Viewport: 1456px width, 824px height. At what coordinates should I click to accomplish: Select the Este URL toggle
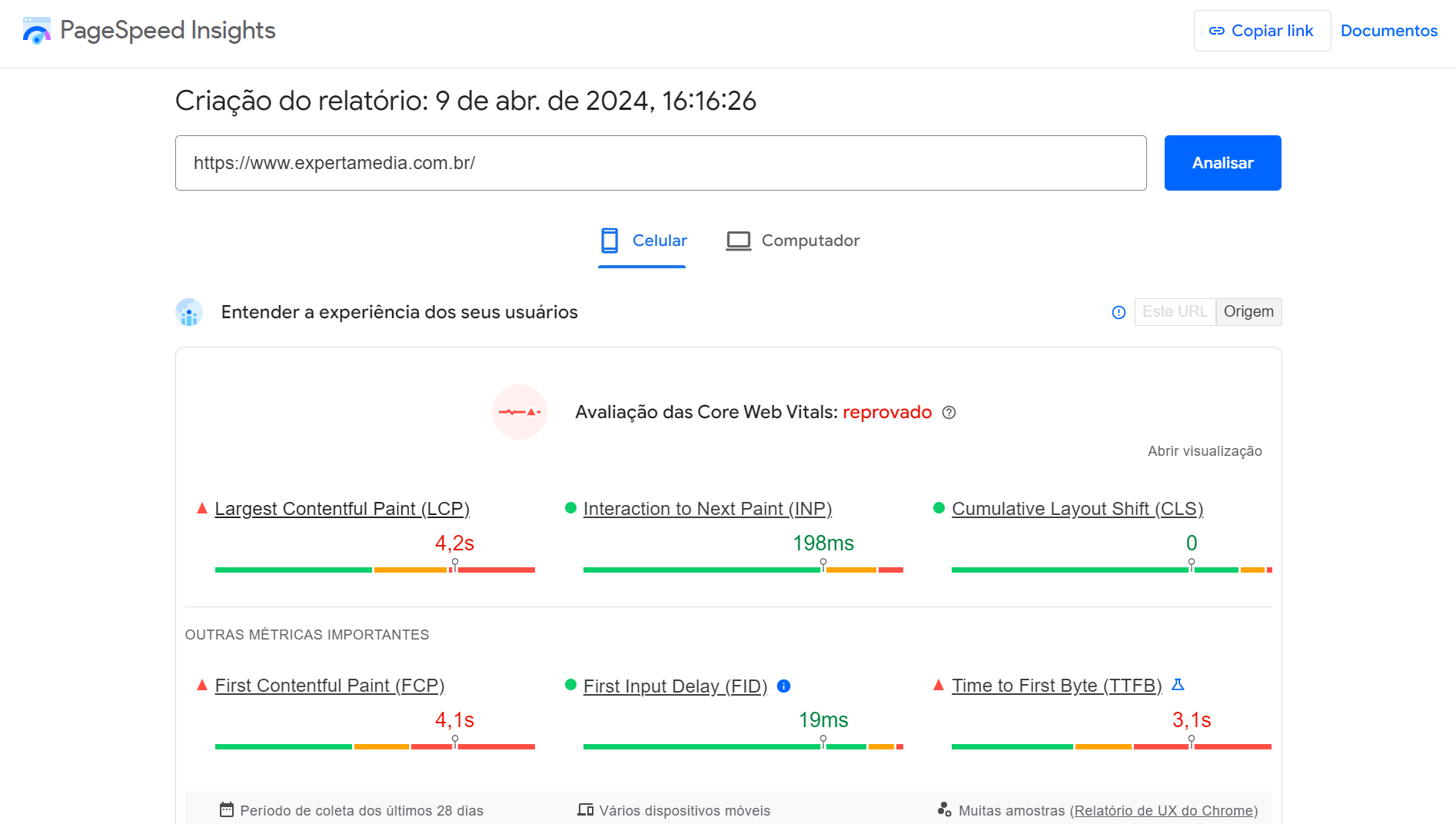1175,311
